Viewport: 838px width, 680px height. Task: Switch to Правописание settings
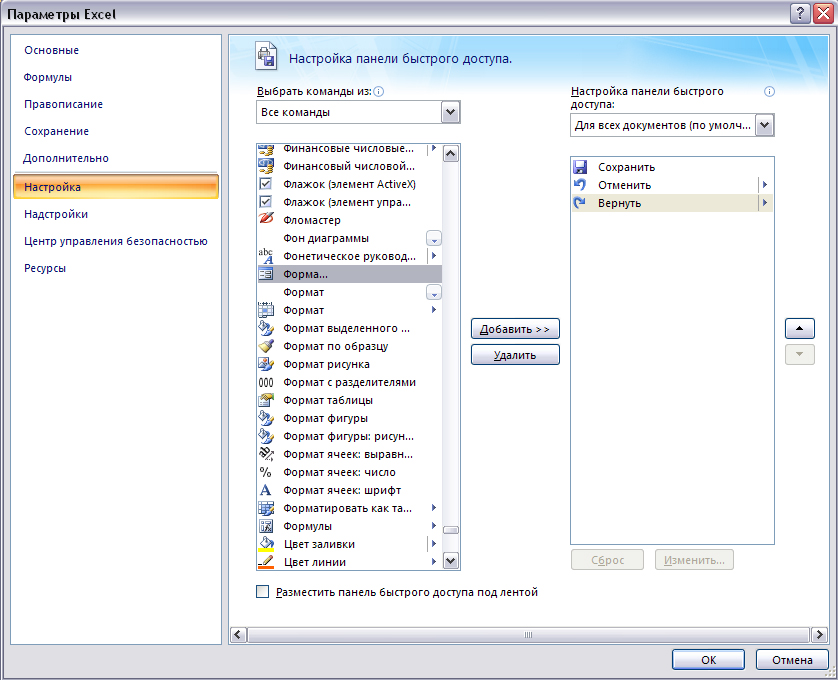point(63,104)
